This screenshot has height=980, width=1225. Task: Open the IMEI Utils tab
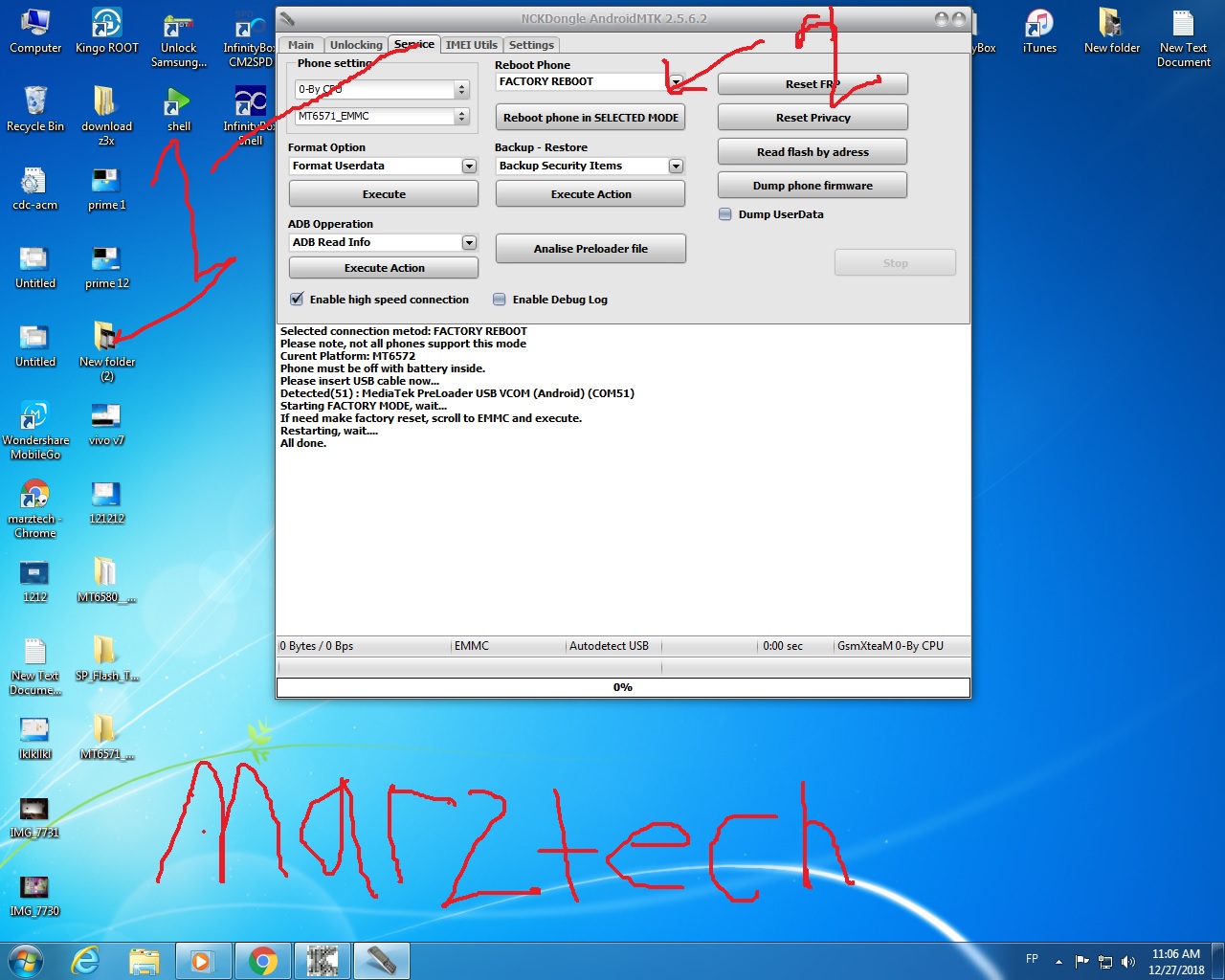click(472, 45)
